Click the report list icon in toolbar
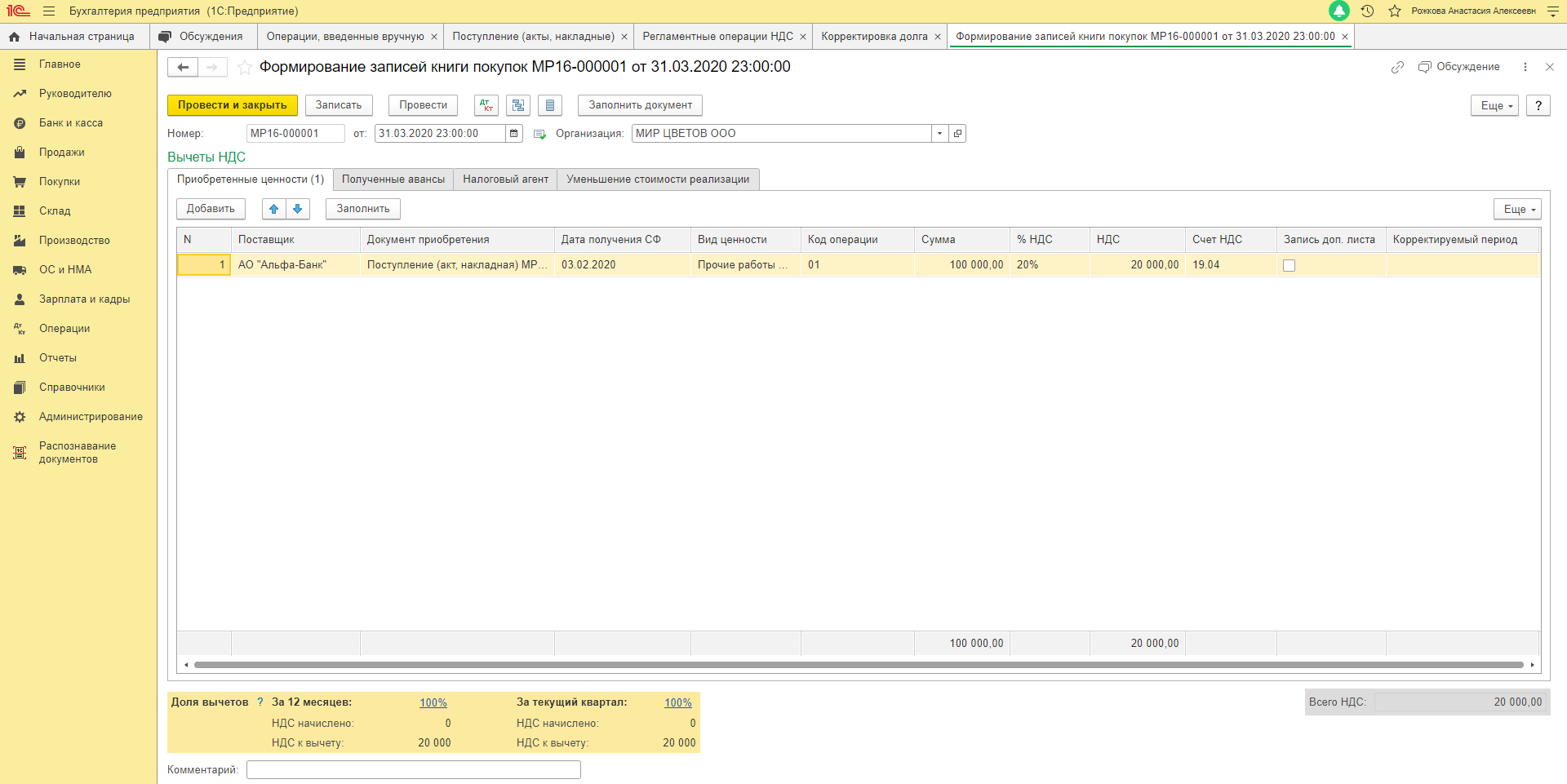 550,105
